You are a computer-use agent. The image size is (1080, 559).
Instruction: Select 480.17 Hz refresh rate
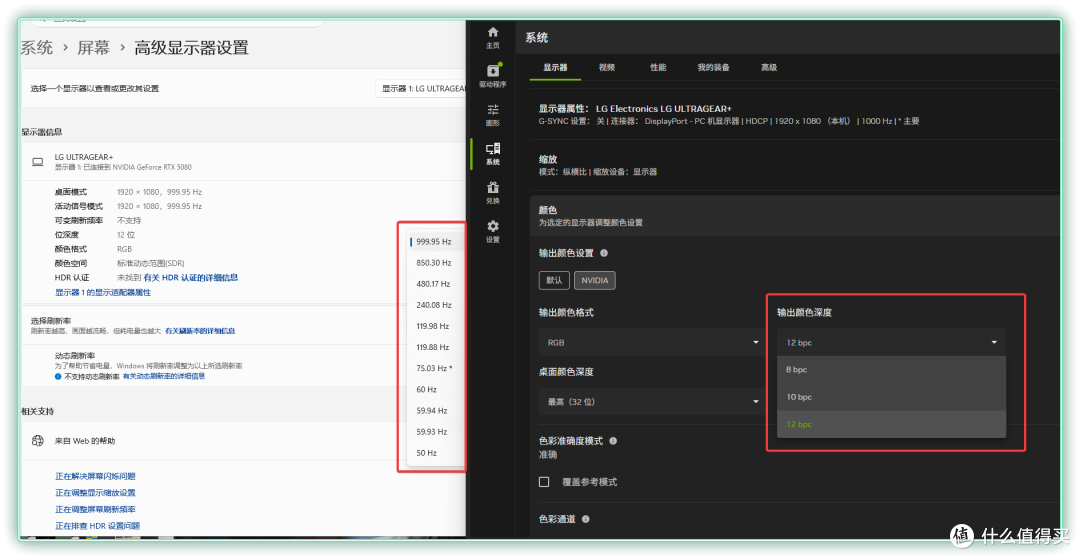(435, 284)
